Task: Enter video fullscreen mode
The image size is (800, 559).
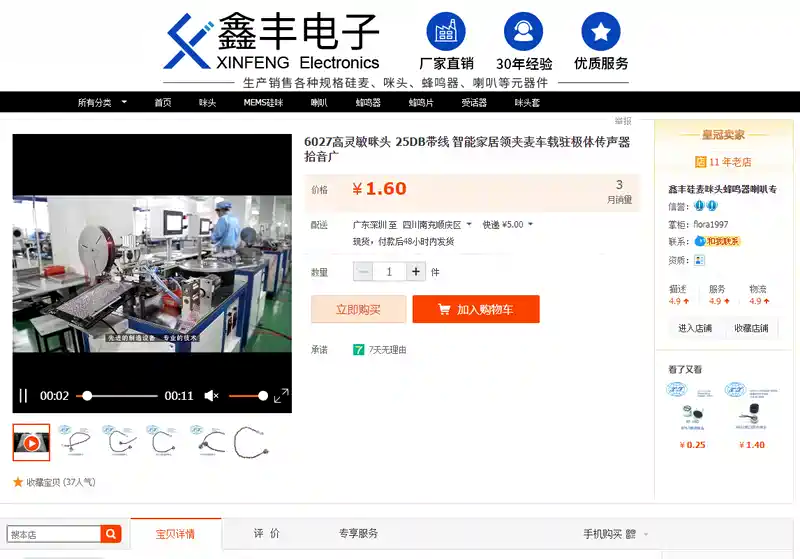Action: tap(281, 396)
